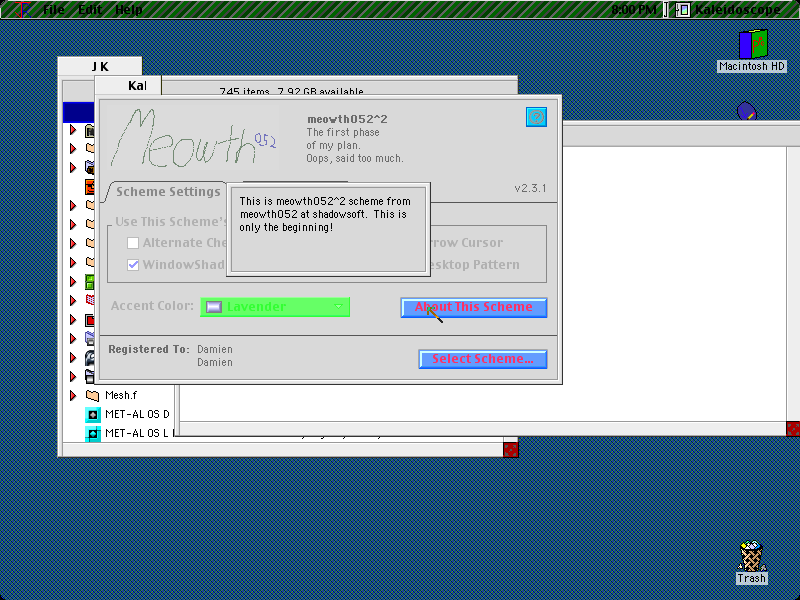Select the MET-AL OS D file icon
Viewport: 800px width, 600px height.
click(92, 414)
